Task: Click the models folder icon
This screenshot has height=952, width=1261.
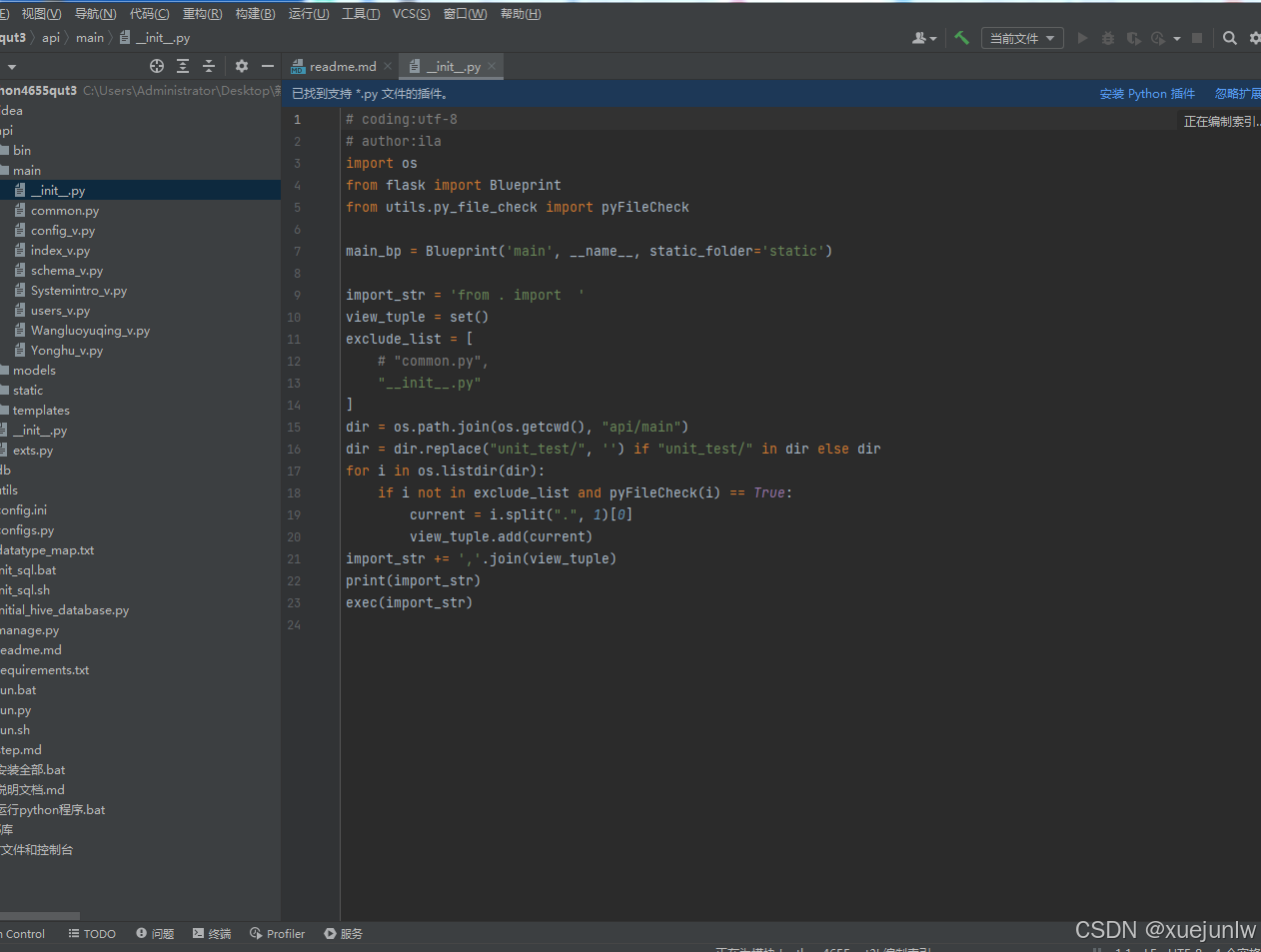Action: point(4,371)
